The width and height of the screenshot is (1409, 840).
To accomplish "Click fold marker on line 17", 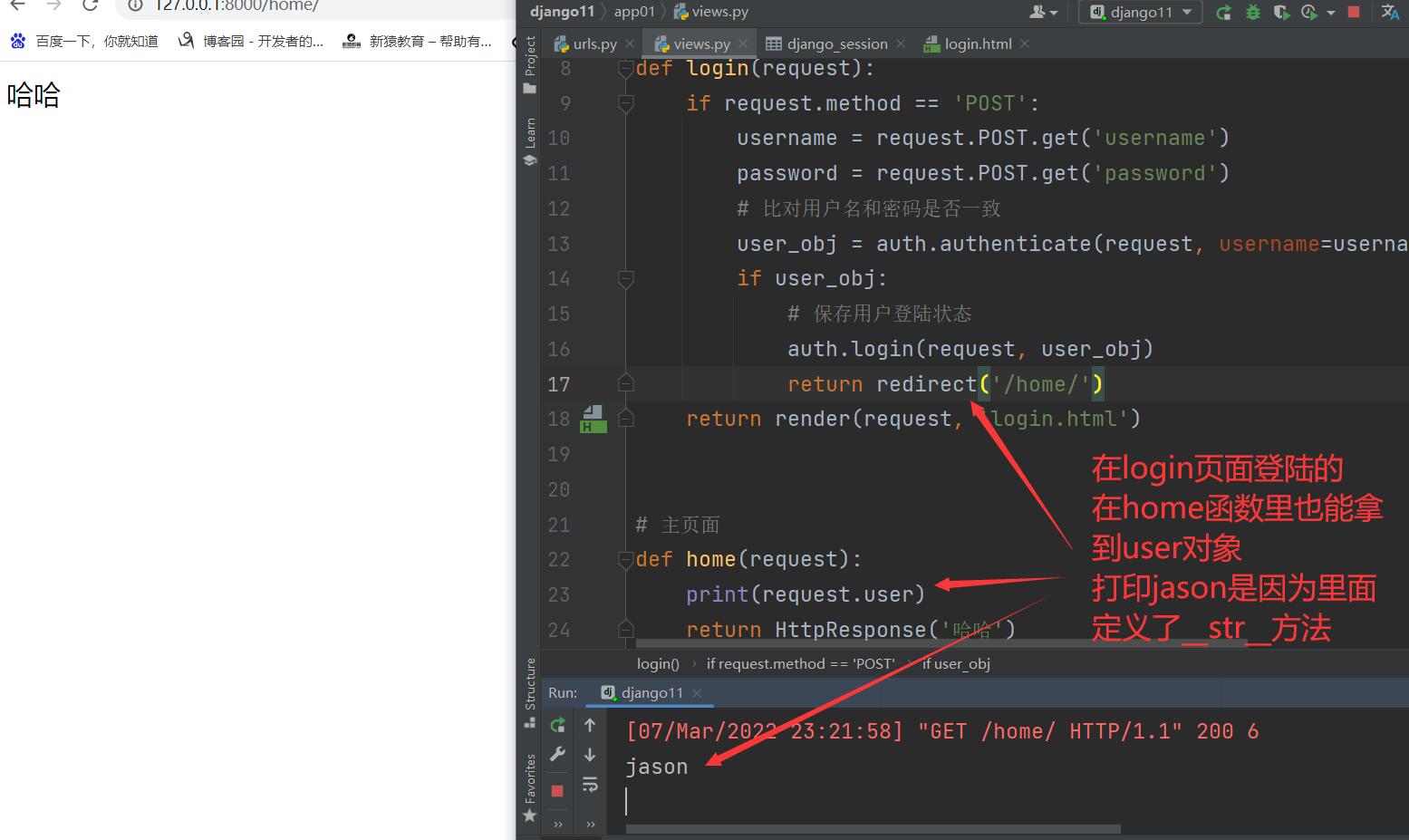I will click(x=625, y=383).
